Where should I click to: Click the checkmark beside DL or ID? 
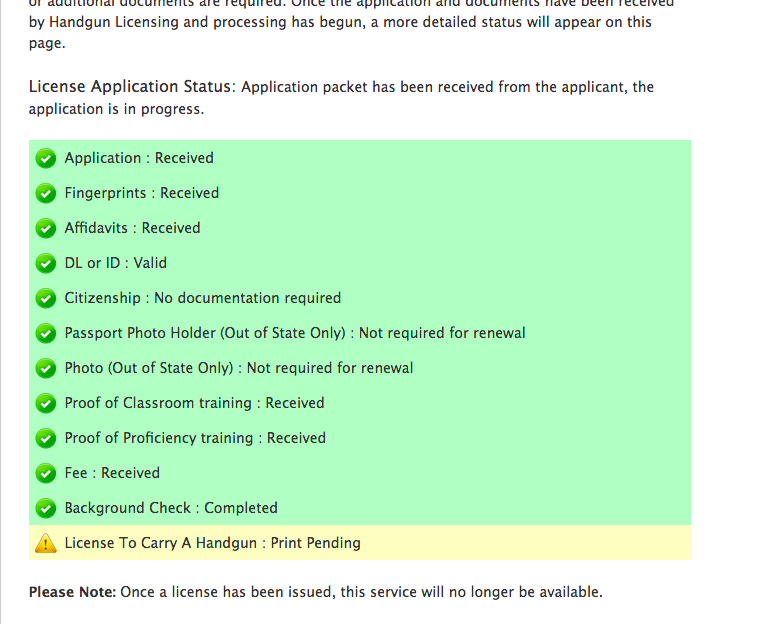pos(45,263)
